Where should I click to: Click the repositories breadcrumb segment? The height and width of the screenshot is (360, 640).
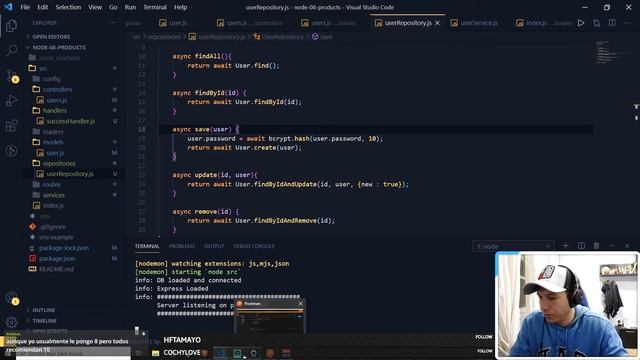point(164,37)
